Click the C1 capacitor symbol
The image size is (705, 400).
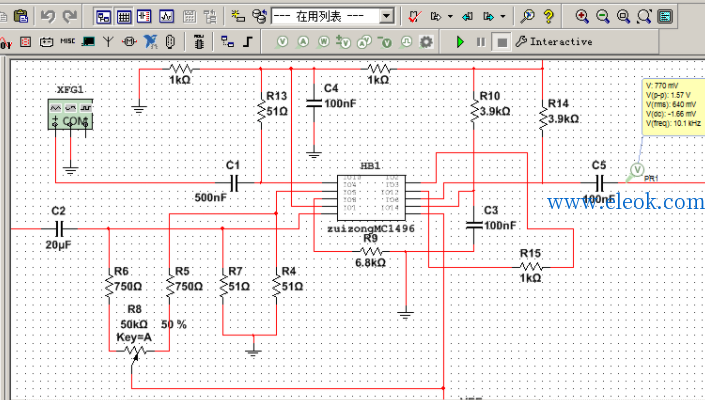point(234,183)
